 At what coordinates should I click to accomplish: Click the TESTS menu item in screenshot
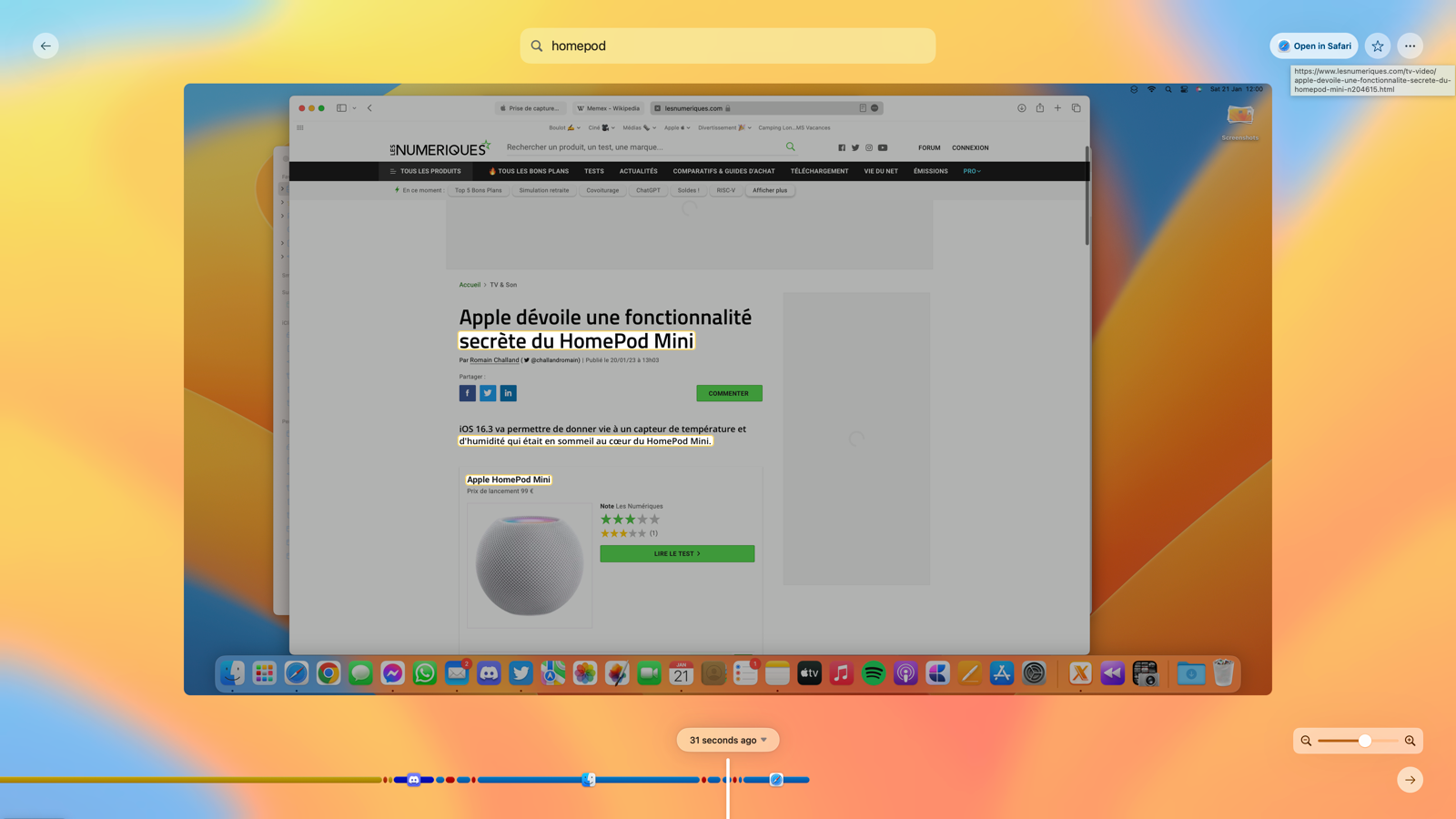pos(594,171)
